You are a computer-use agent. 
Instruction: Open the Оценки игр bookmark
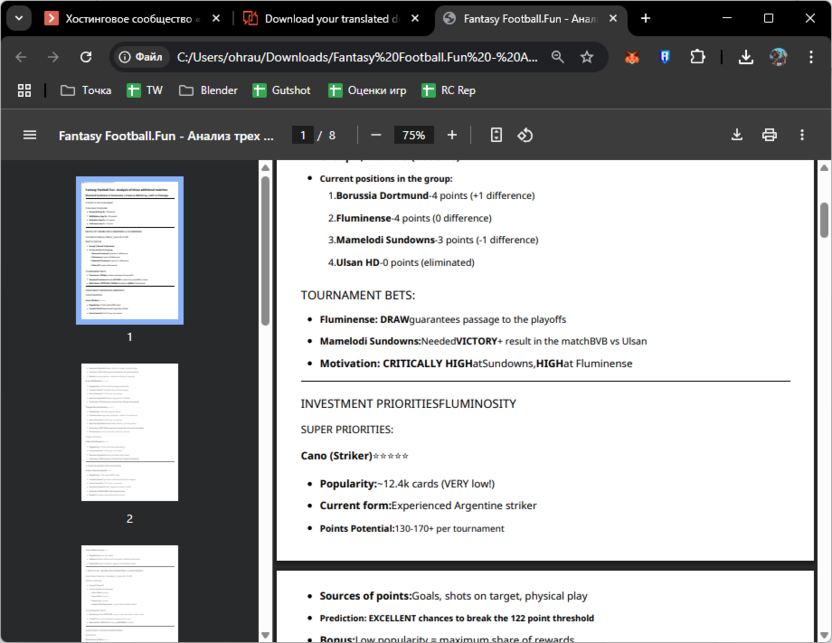pos(367,90)
